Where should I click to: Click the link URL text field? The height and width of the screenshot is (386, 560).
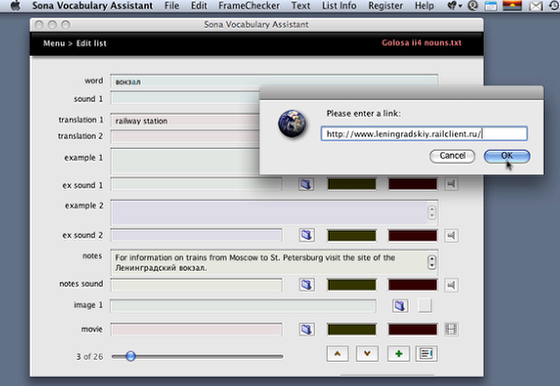[424, 134]
